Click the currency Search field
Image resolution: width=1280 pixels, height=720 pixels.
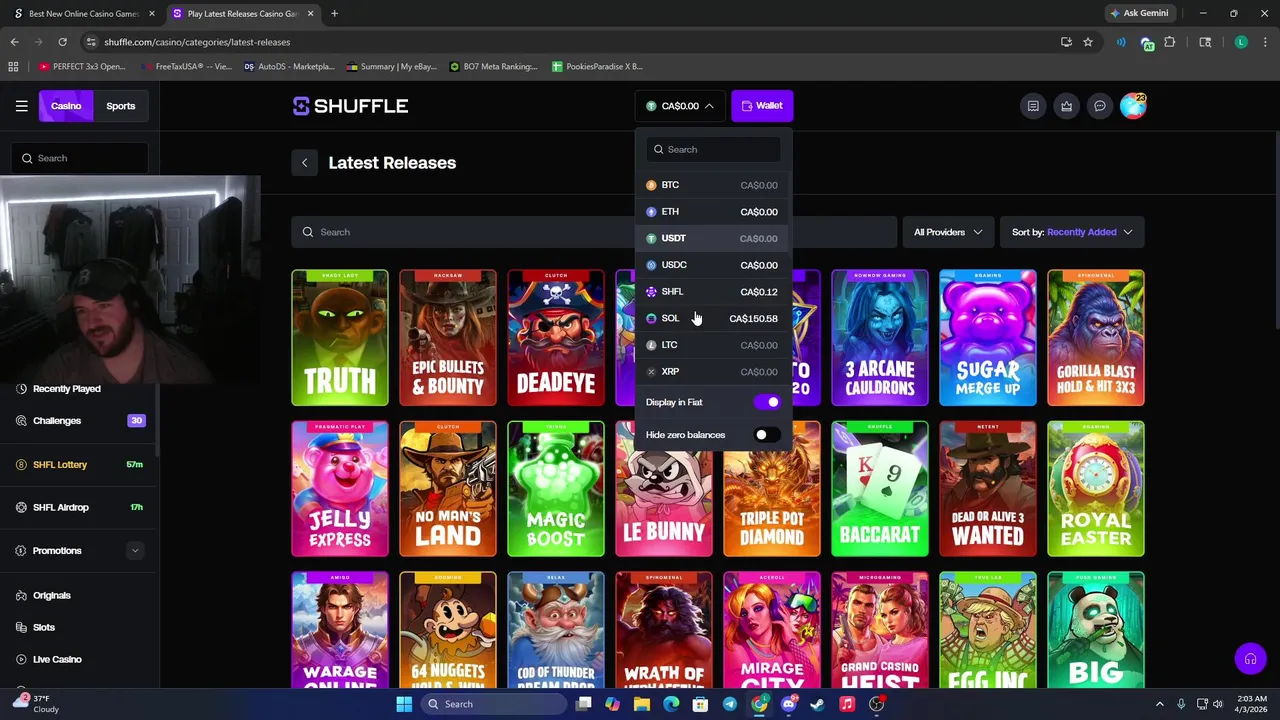713,149
